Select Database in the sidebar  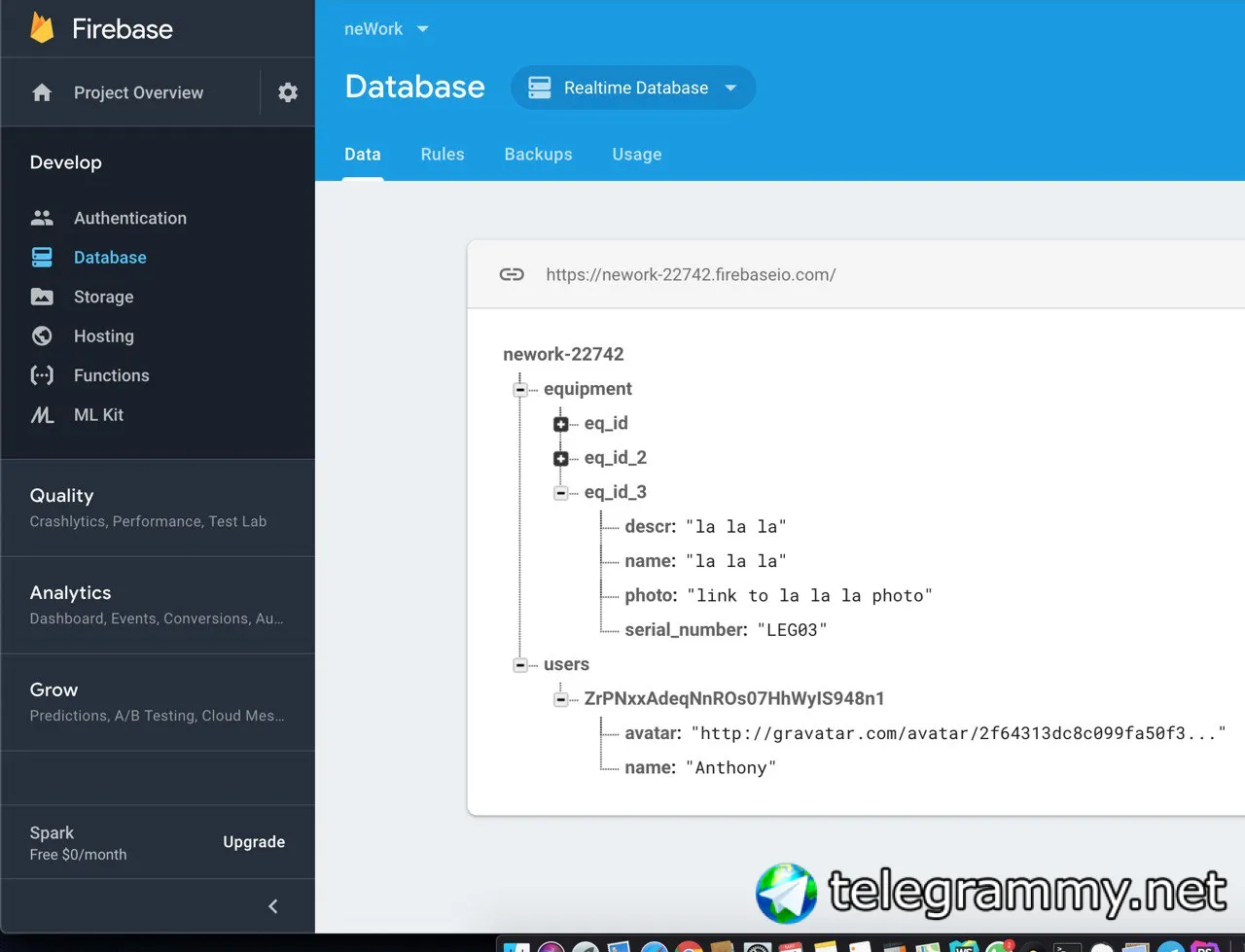coord(110,257)
